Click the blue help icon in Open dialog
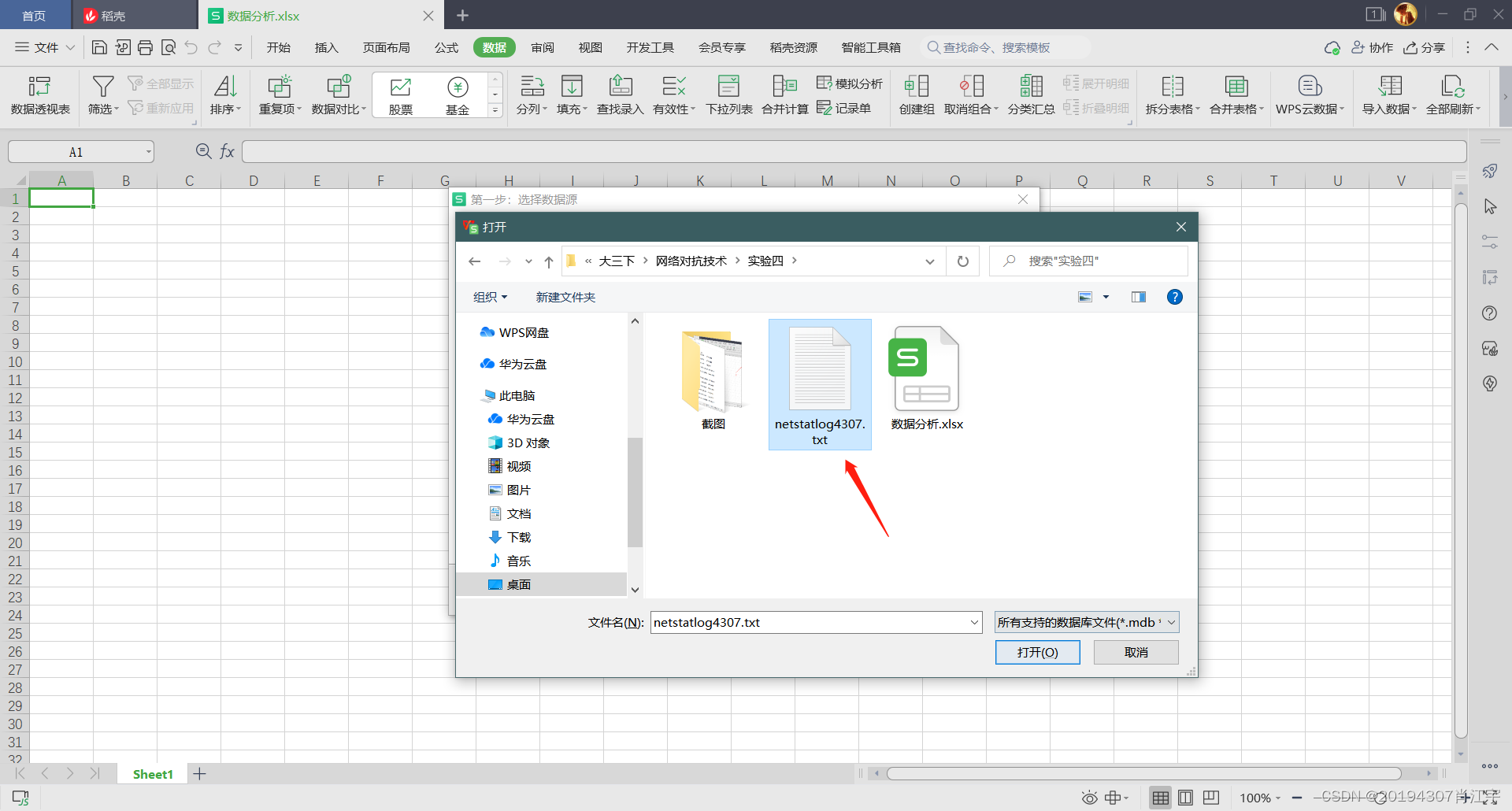 1174,297
